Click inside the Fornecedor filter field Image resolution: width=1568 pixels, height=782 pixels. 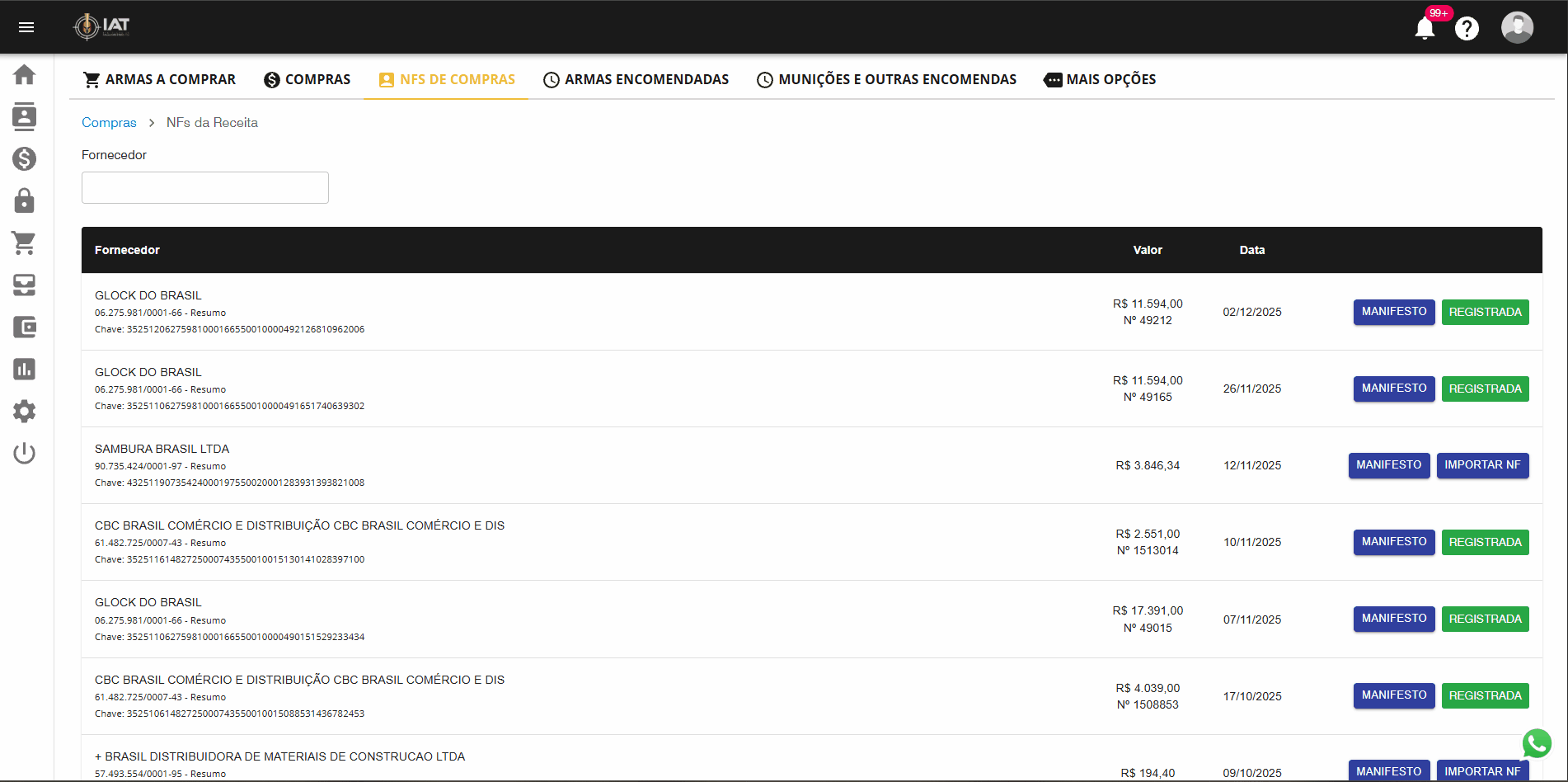coord(204,187)
